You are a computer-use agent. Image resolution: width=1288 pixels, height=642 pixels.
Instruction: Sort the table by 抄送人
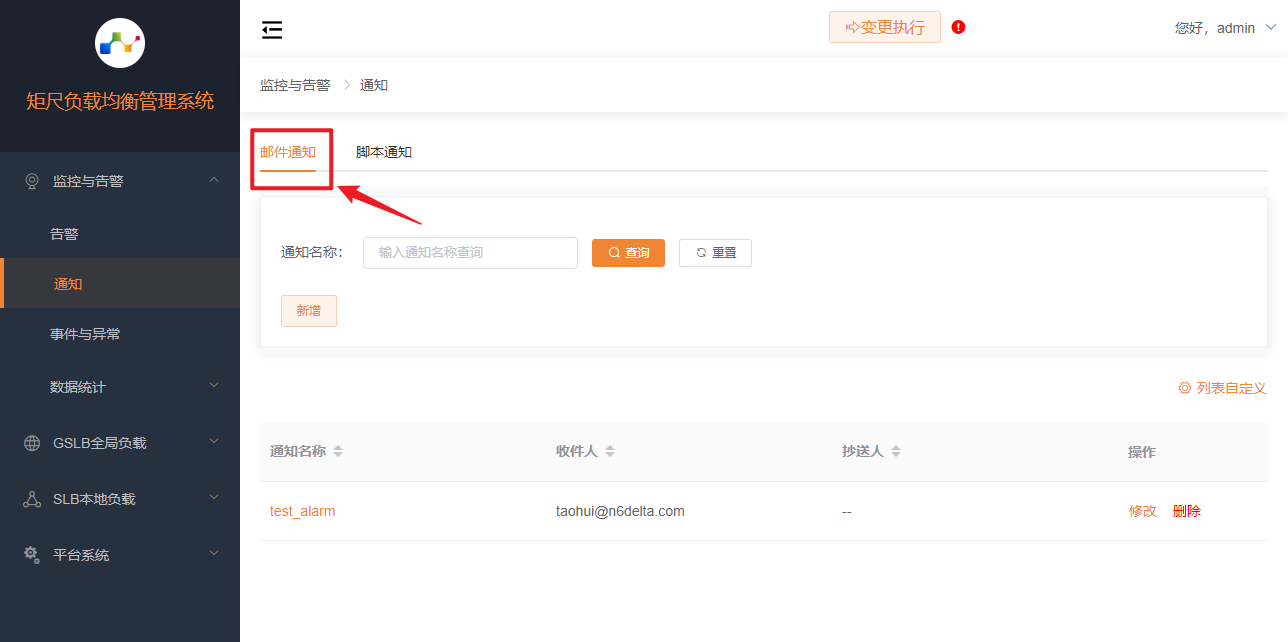[896, 452]
